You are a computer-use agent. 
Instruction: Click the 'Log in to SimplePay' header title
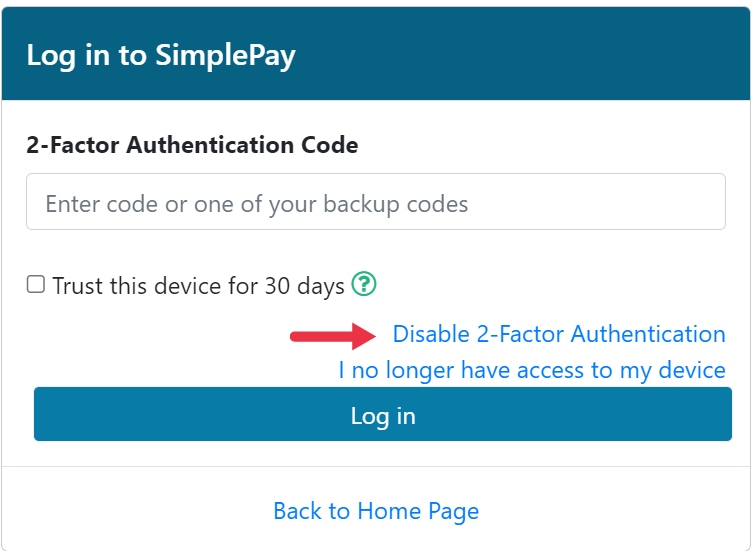click(x=161, y=55)
